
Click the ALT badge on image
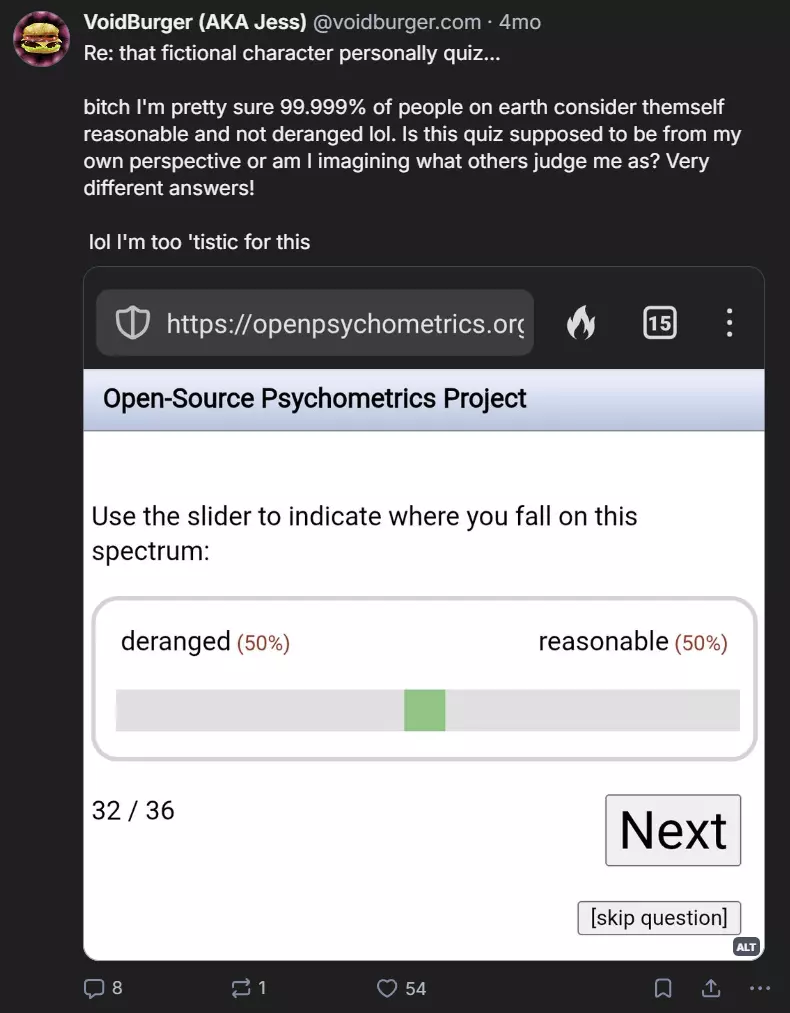point(745,947)
